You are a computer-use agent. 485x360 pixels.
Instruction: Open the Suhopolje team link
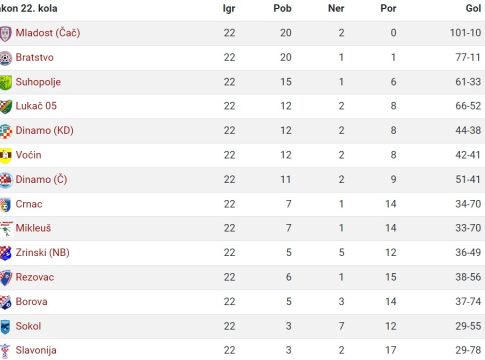pyautogui.click(x=38, y=82)
